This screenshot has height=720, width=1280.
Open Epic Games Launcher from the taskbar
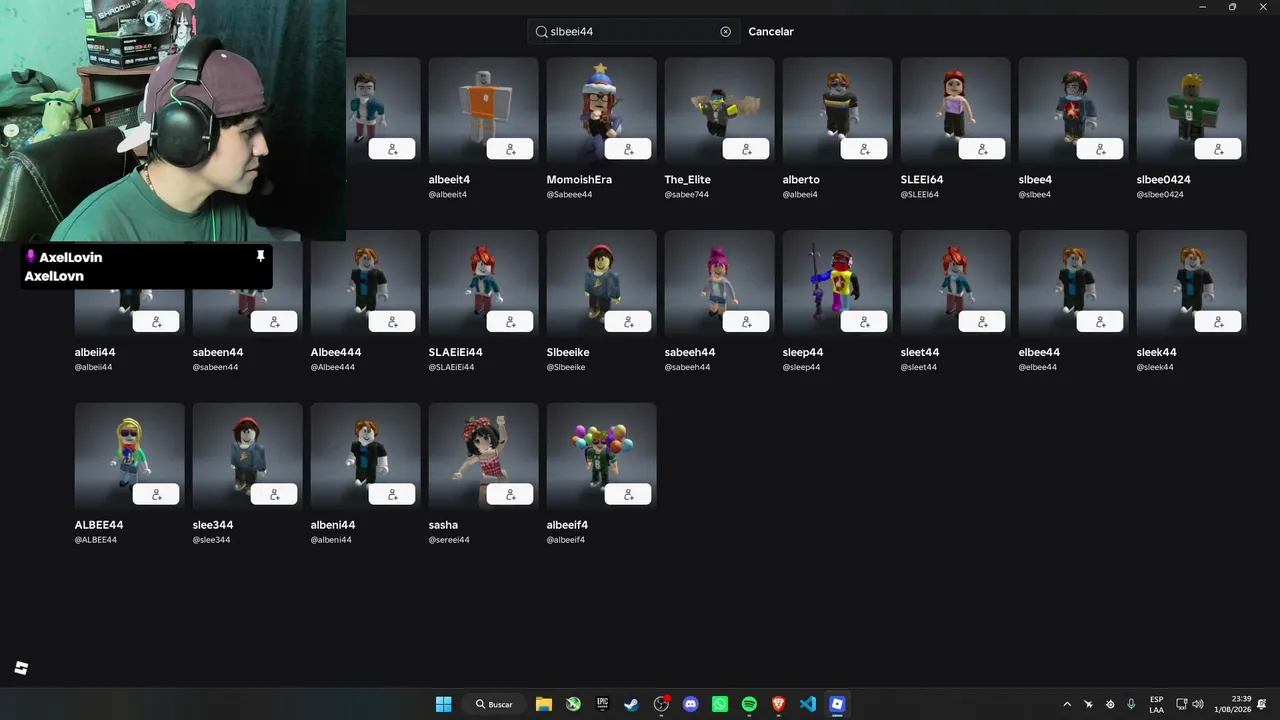coord(602,704)
